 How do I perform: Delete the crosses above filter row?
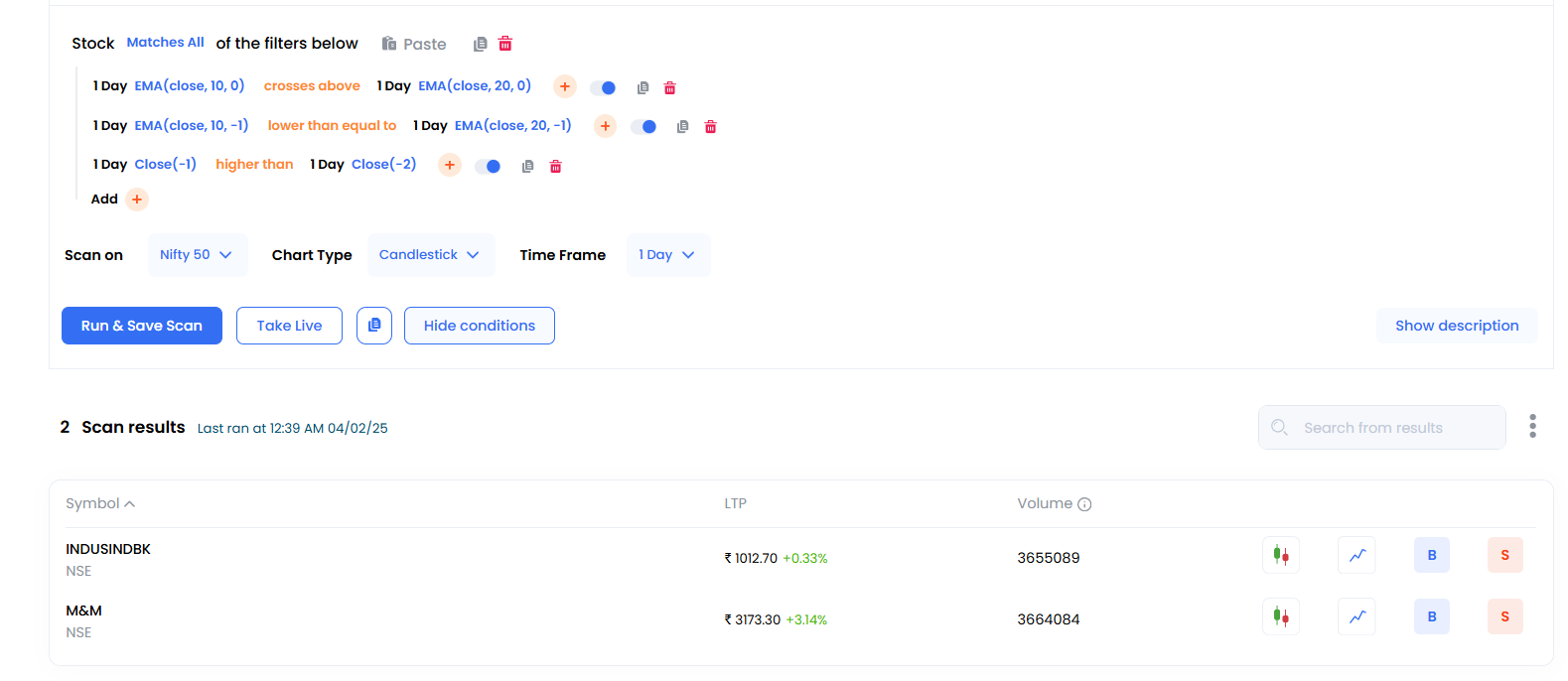(x=670, y=87)
